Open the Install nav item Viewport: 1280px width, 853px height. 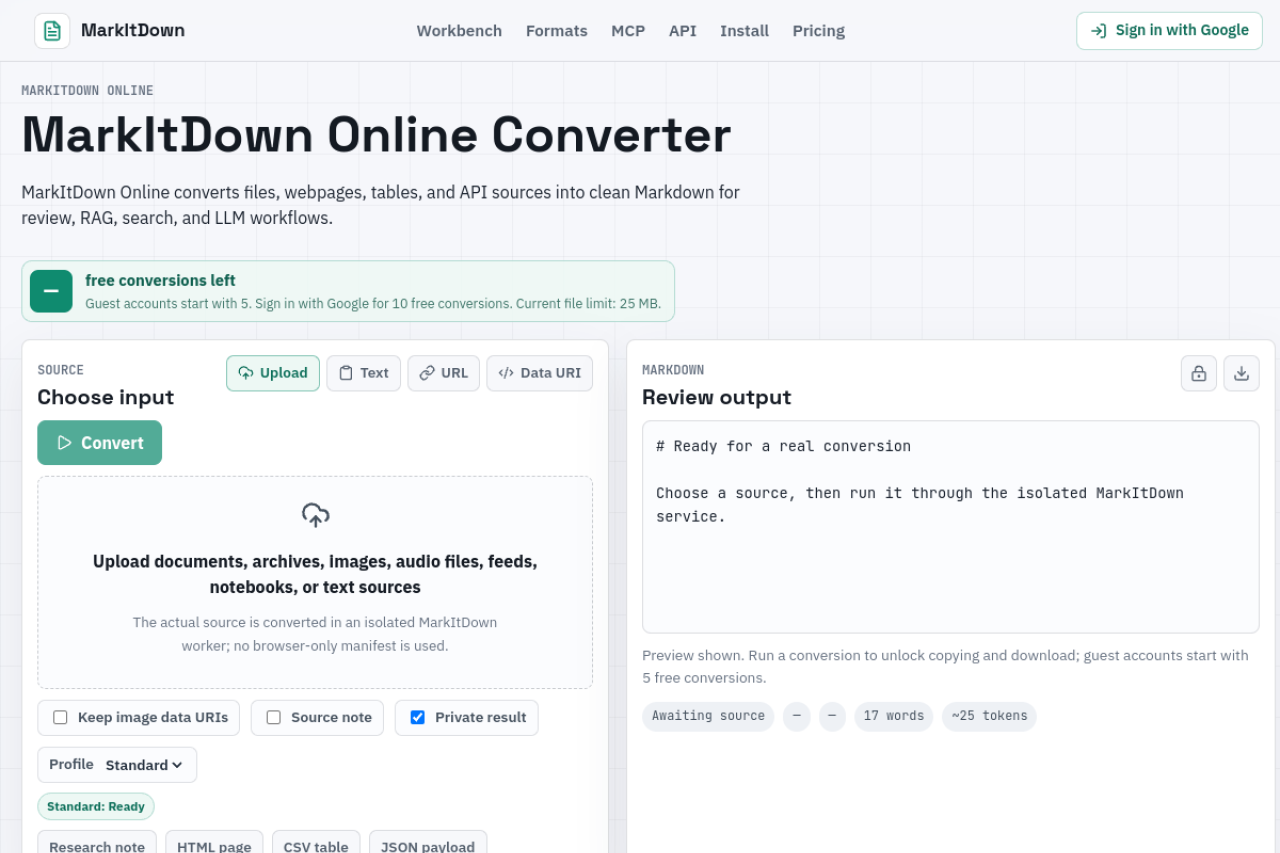[745, 31]
